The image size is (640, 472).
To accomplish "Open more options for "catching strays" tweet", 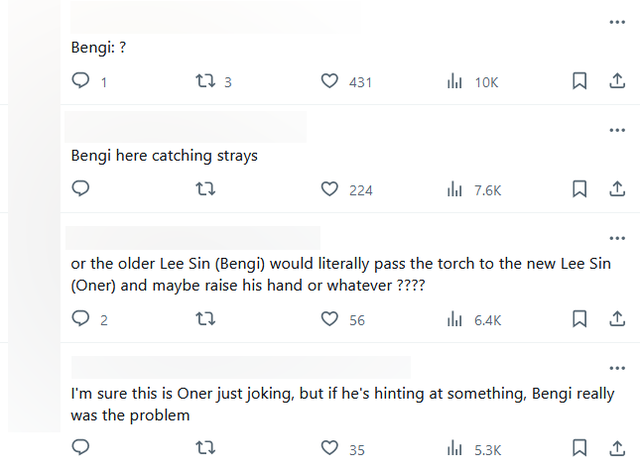I will click(617, 130).
